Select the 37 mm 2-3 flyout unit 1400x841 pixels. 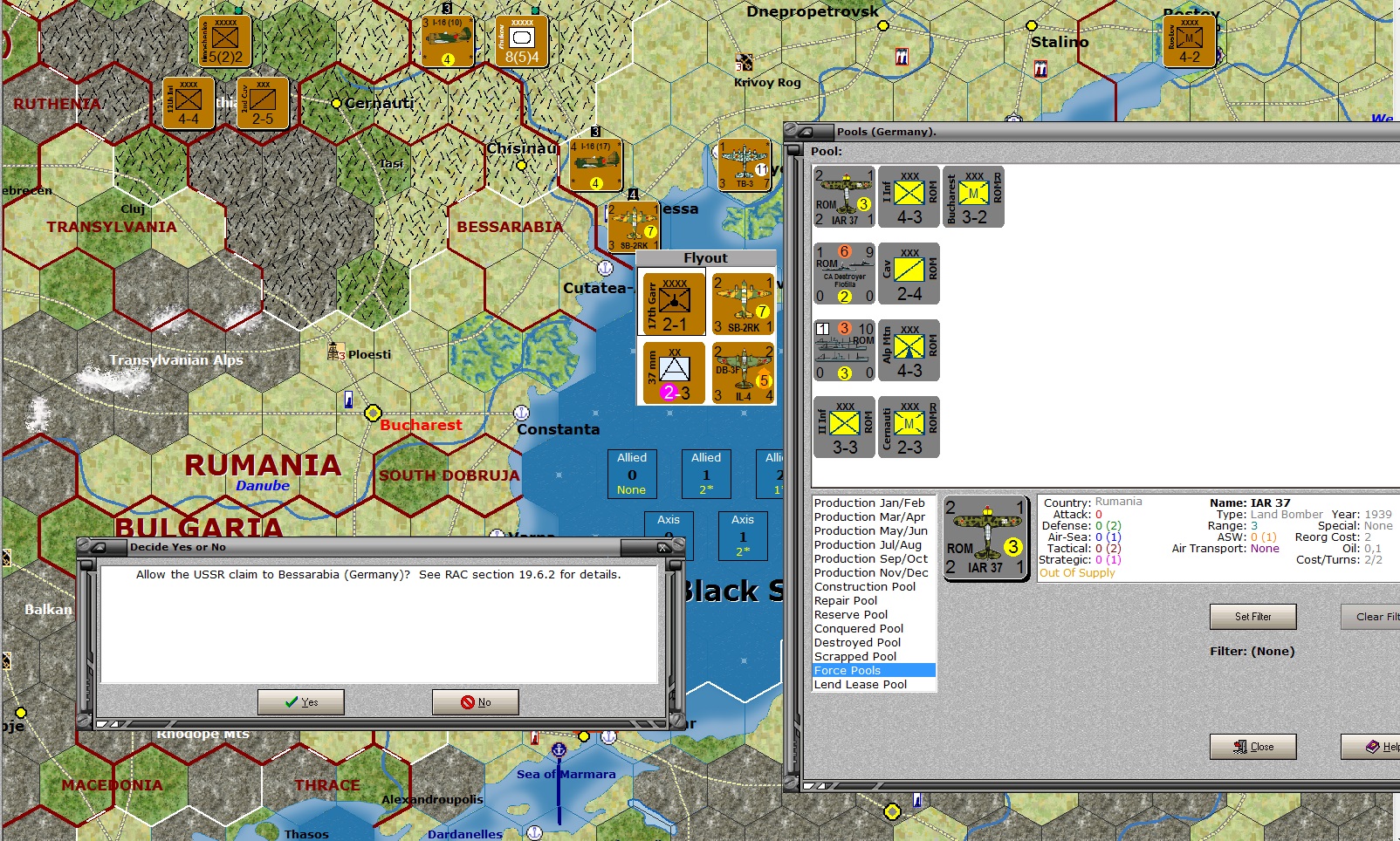click(674, 373)
